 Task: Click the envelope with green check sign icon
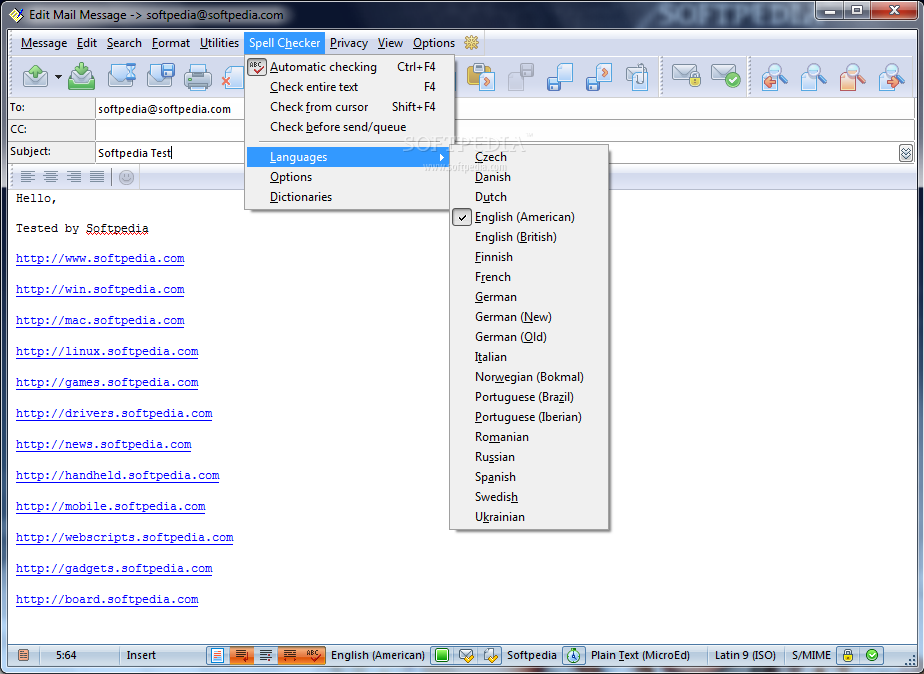pyautogui.click(x=725, y=77)
